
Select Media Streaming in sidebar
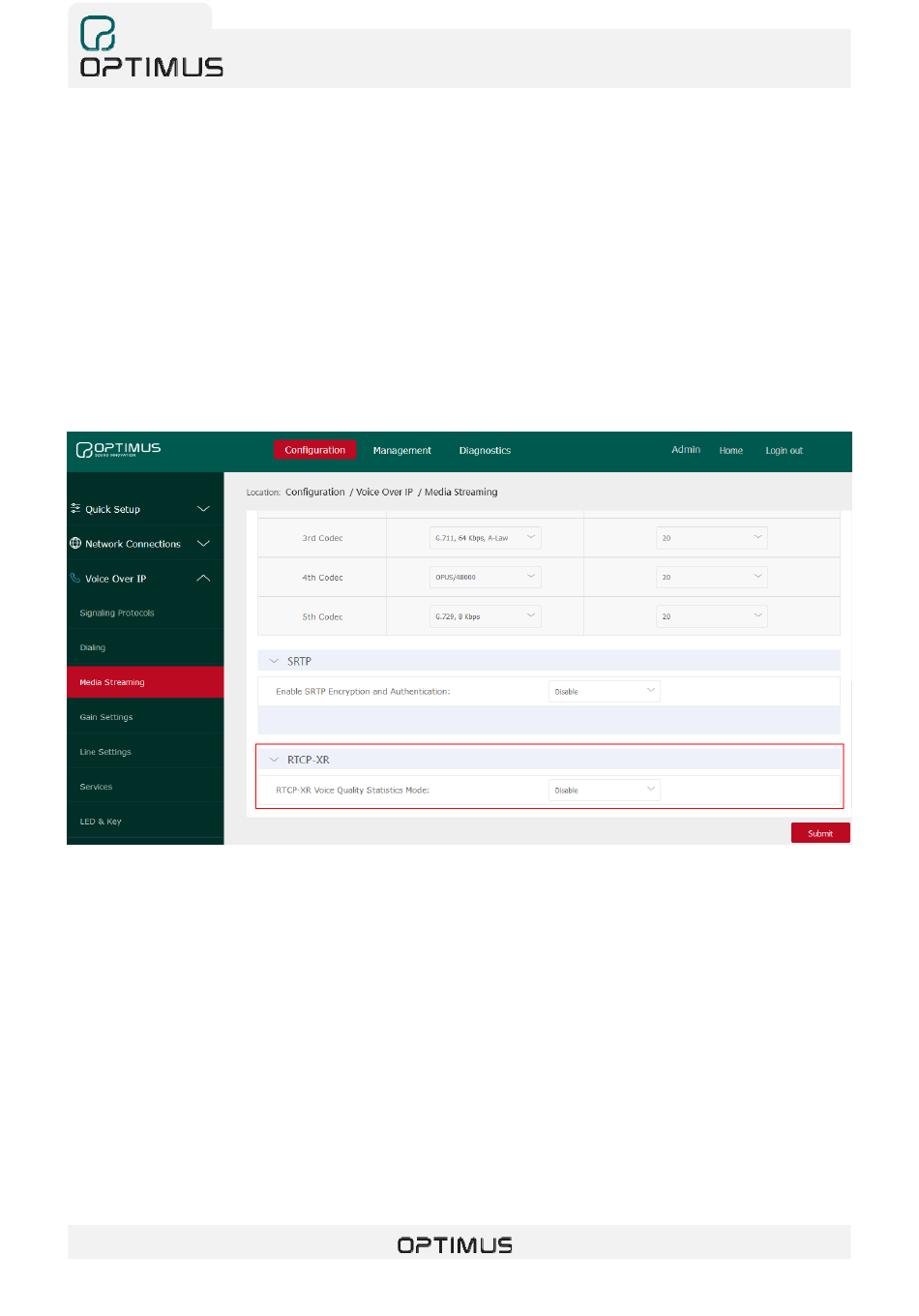click(x=145, y=682)
